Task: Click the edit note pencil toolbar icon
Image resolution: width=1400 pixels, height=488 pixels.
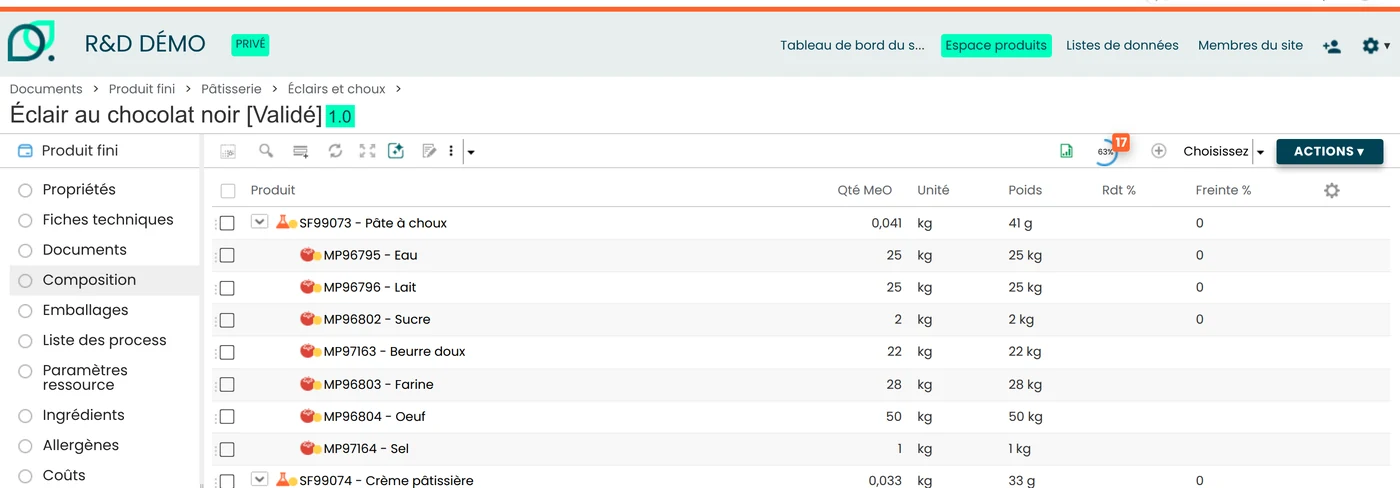Action: point(429,151)
